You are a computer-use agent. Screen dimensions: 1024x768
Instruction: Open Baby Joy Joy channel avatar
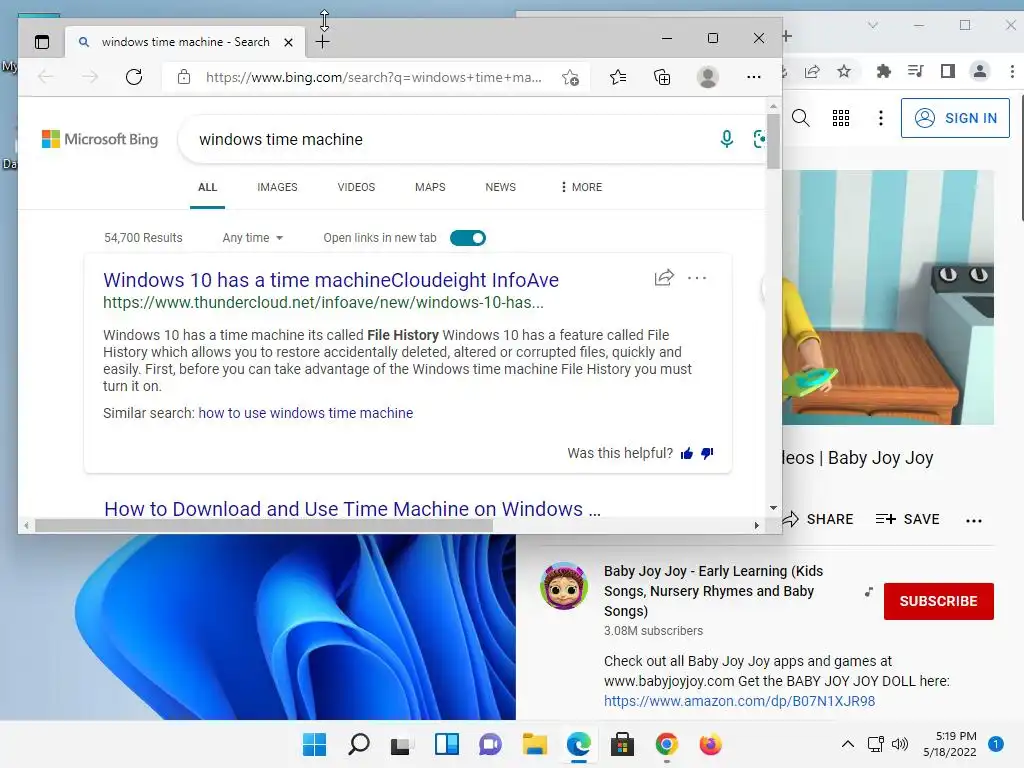click(564, 586)
